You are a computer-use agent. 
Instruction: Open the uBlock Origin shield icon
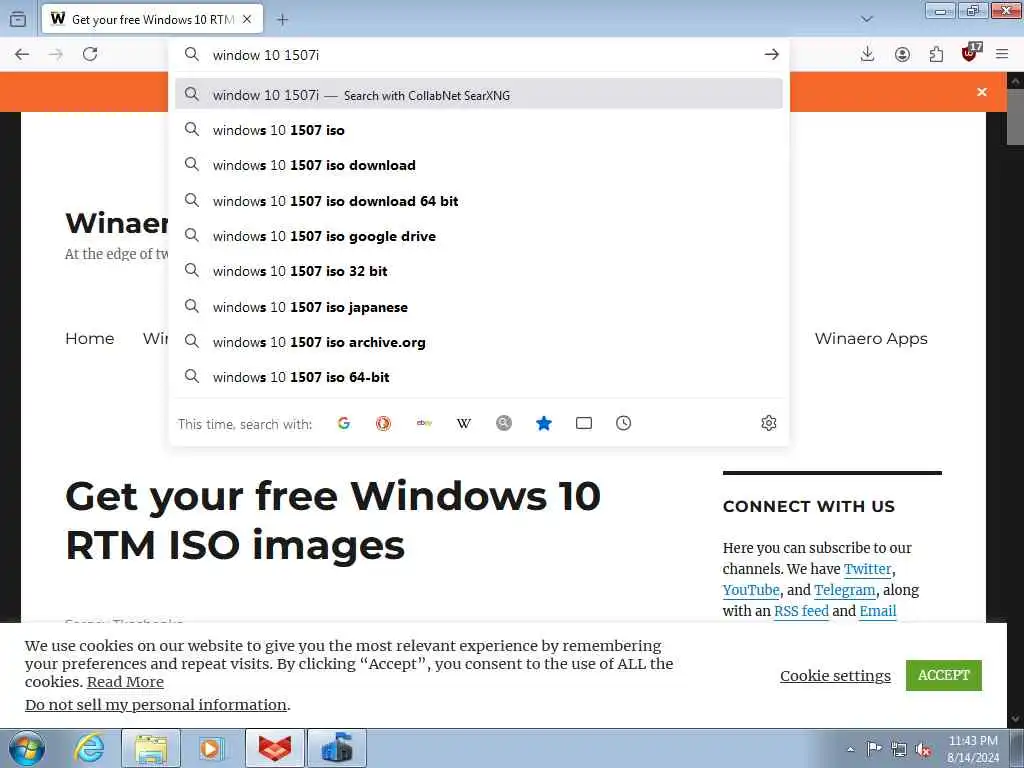point(970,53)
